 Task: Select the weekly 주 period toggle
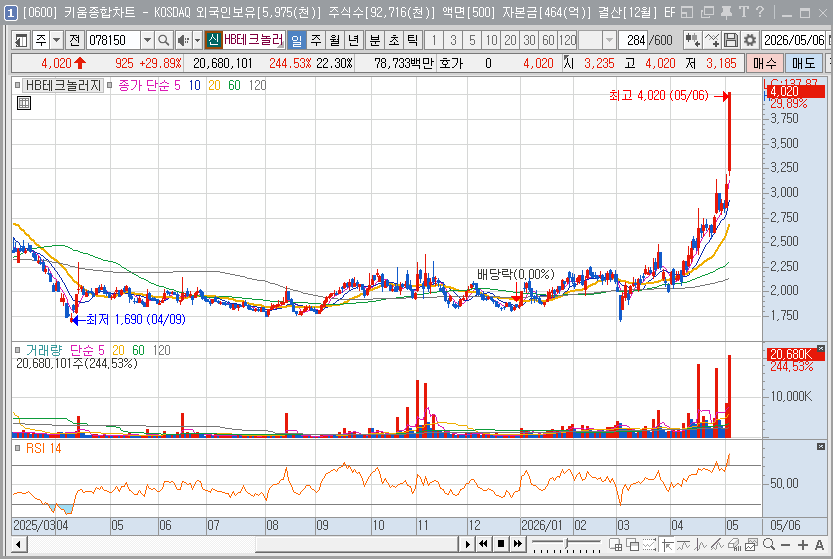click(316, 40)
